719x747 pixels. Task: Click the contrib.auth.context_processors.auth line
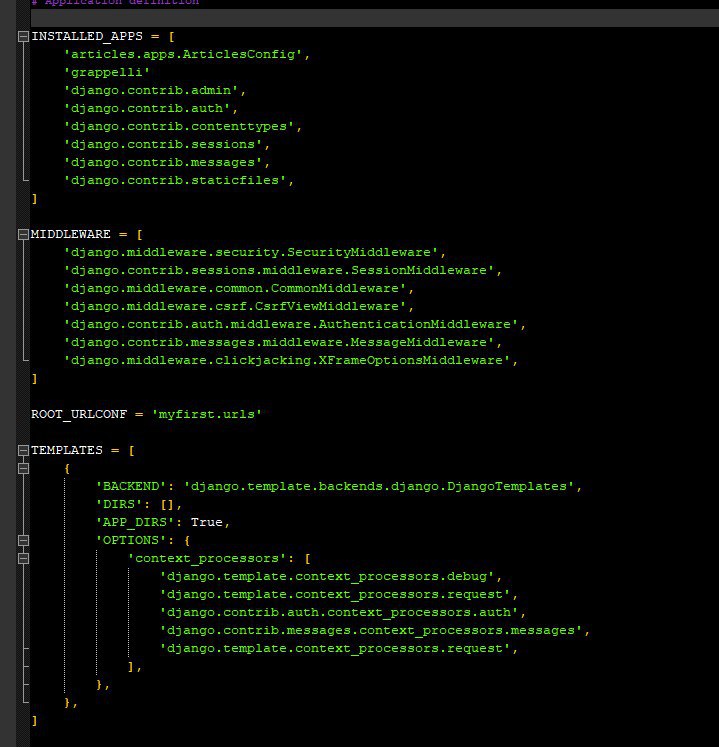click(343, 612)
